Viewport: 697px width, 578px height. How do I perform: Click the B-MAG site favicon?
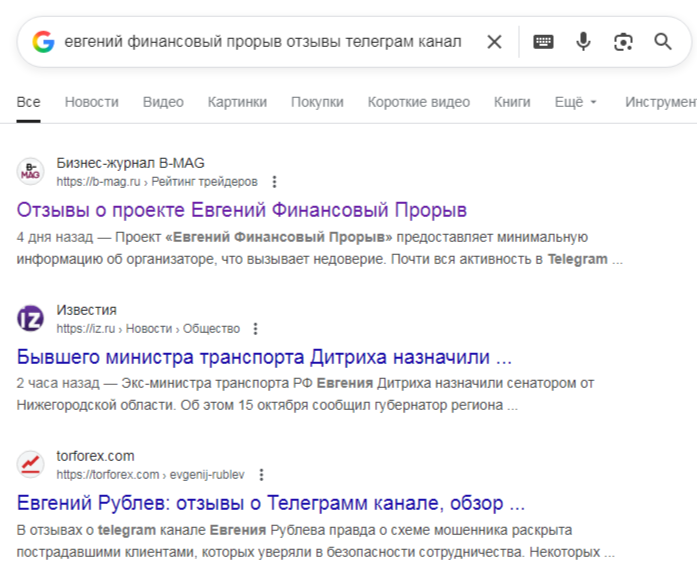coord(31,172)
